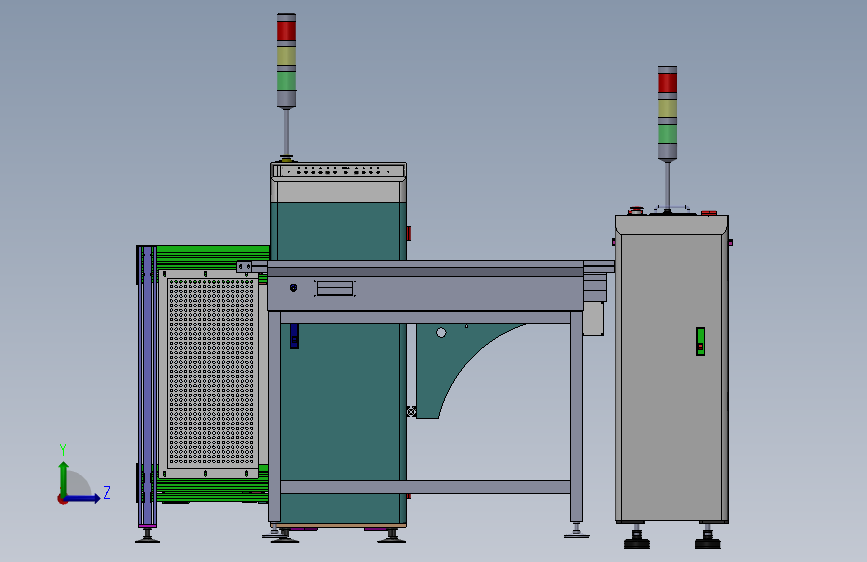Select the small grey box under the conveyor's right end
The height and width of the screenshot is (562, 867).
click(x=593, y=318)
